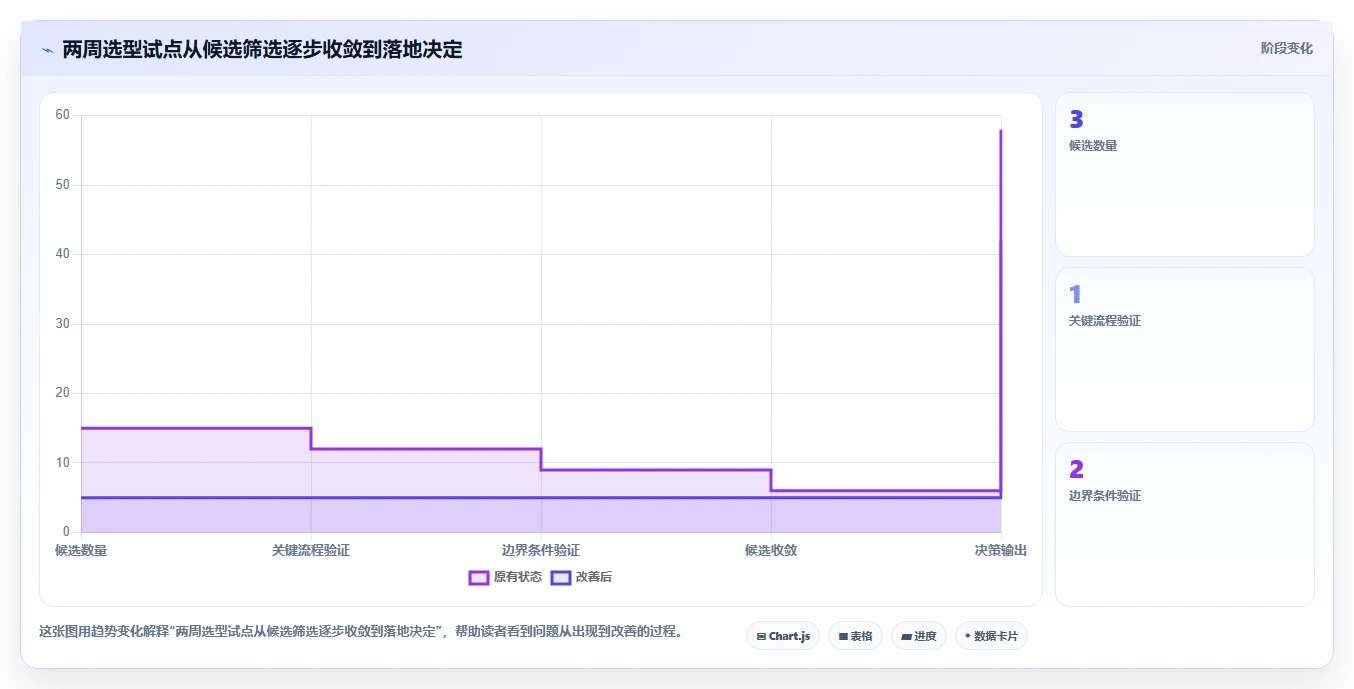Select the 边界条件验证 data card

pyautogui.click(x=1185, y=524)
